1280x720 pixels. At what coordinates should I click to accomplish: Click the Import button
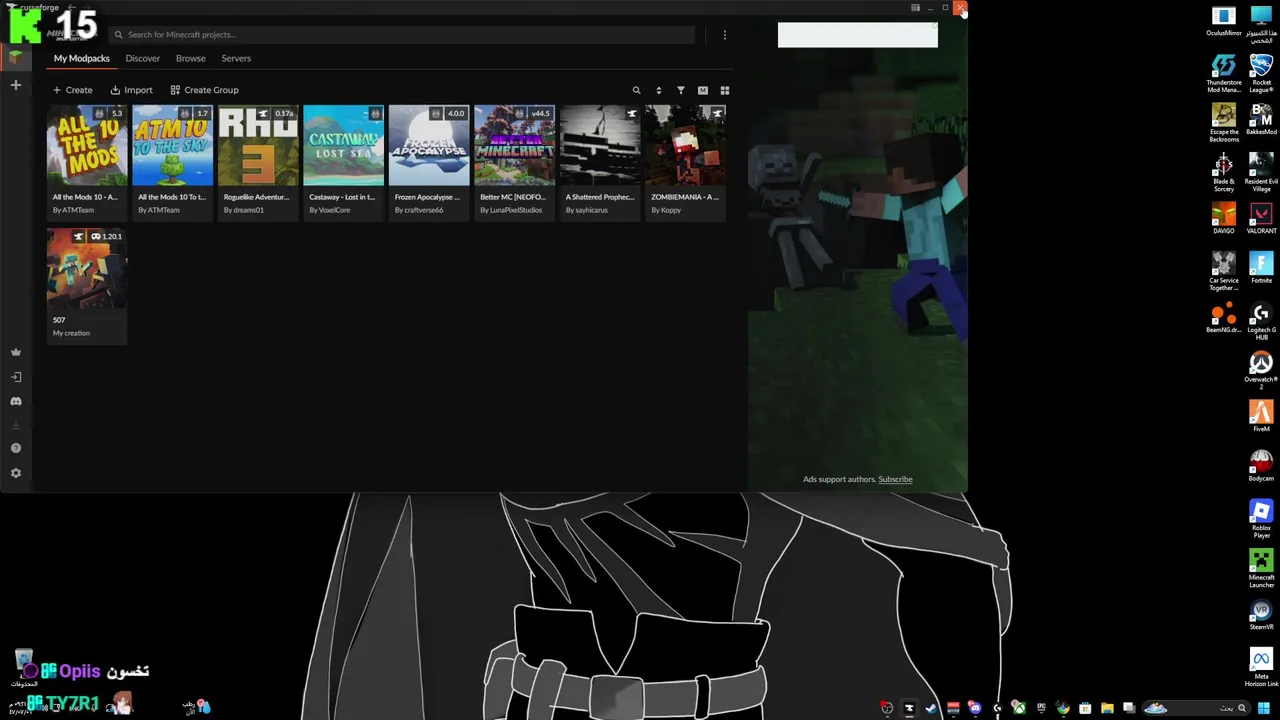click(131, 90)
